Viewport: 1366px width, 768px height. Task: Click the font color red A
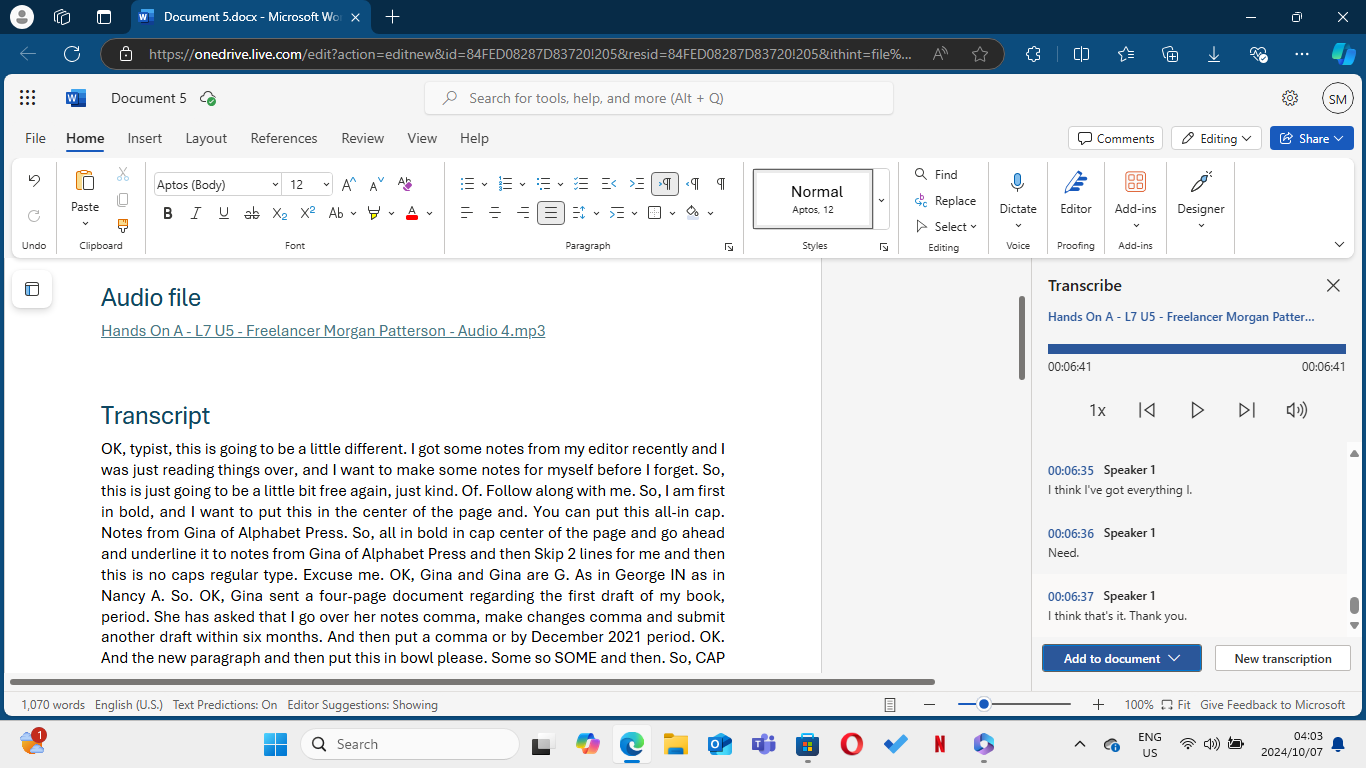click(411, 213)
